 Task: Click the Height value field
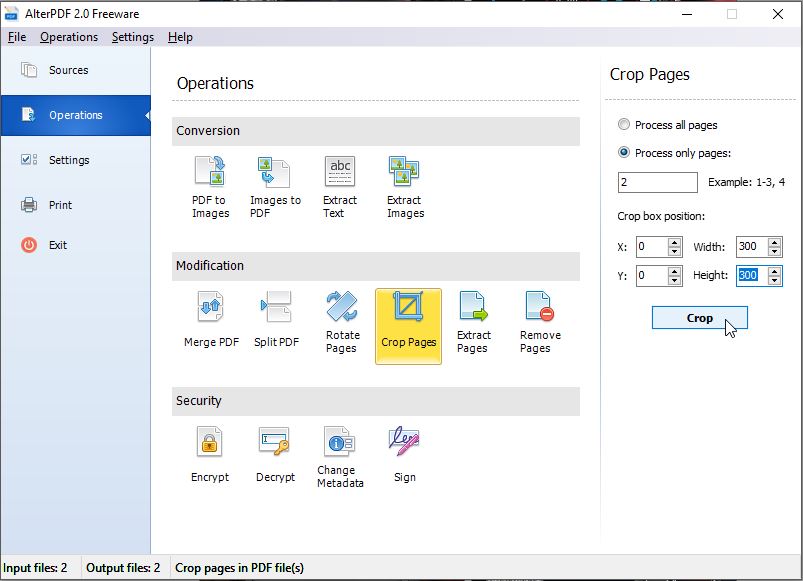coord(751,276)
